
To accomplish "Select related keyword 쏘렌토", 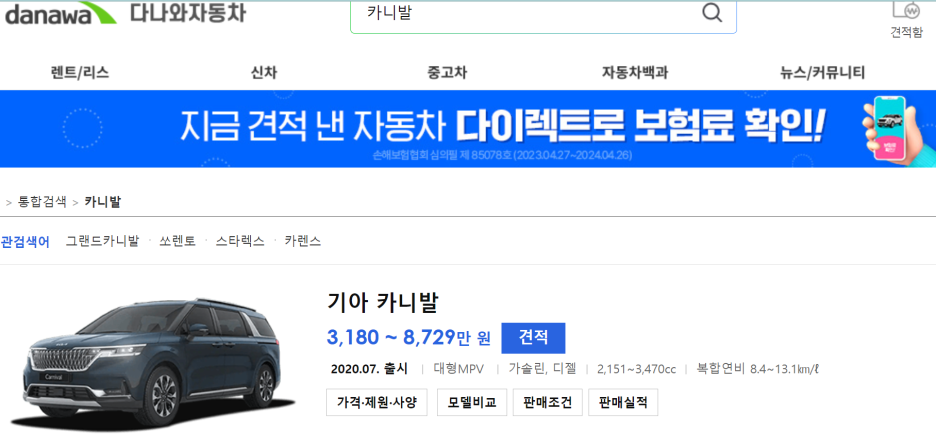I will 177,241.
